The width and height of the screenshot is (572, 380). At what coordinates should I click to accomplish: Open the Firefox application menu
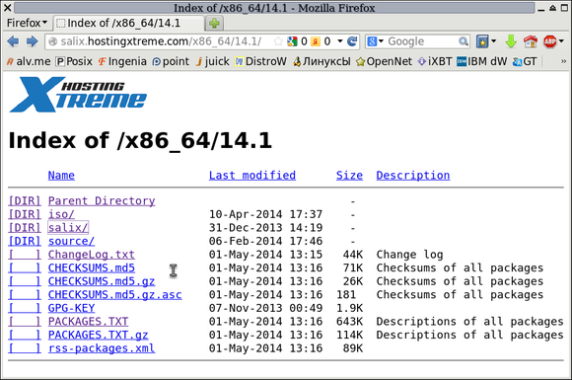(x=27, y=23)
